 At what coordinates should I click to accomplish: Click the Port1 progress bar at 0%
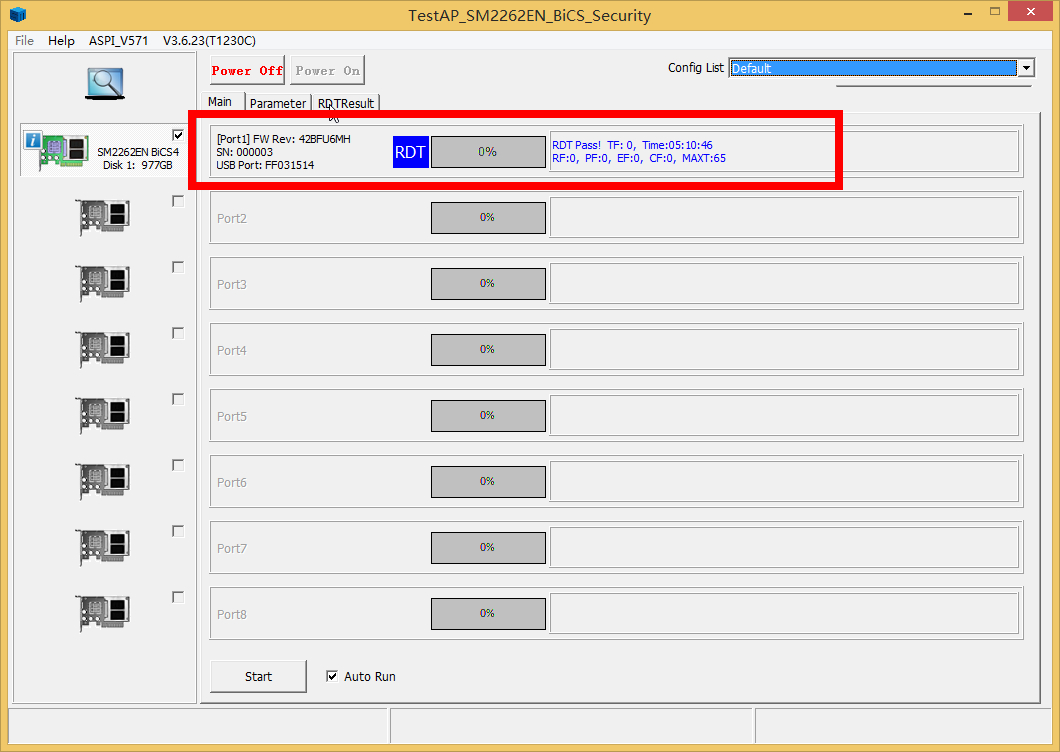[x=488, y=152]
